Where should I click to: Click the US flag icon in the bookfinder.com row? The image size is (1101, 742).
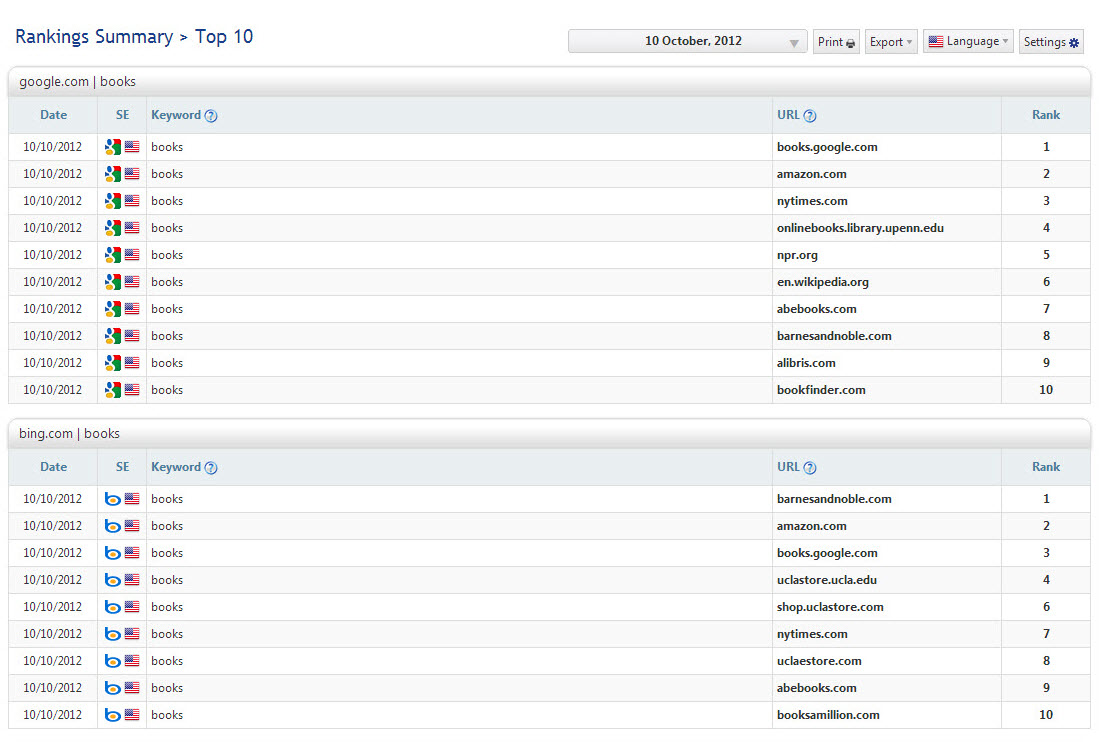(132, 390)
